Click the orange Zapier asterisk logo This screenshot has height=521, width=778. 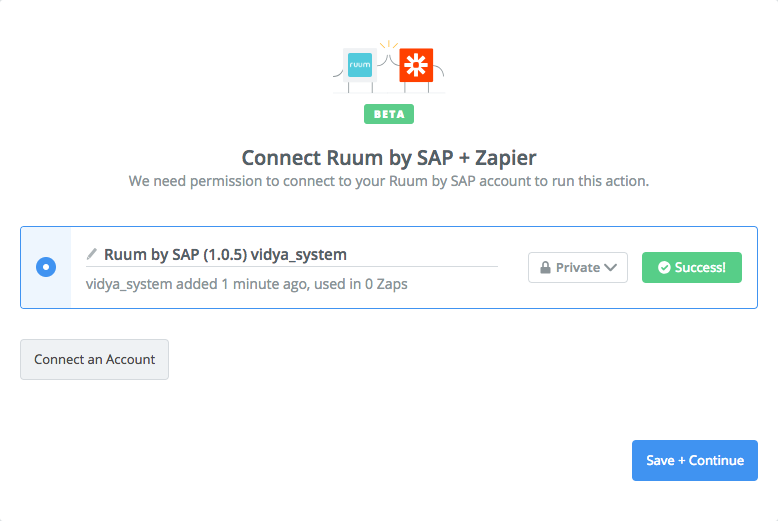(416, 65)
